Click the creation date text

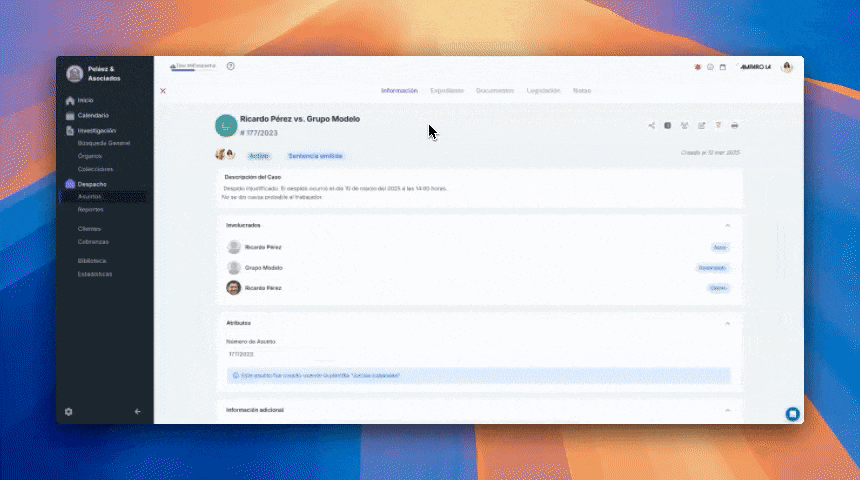[710, 153]
